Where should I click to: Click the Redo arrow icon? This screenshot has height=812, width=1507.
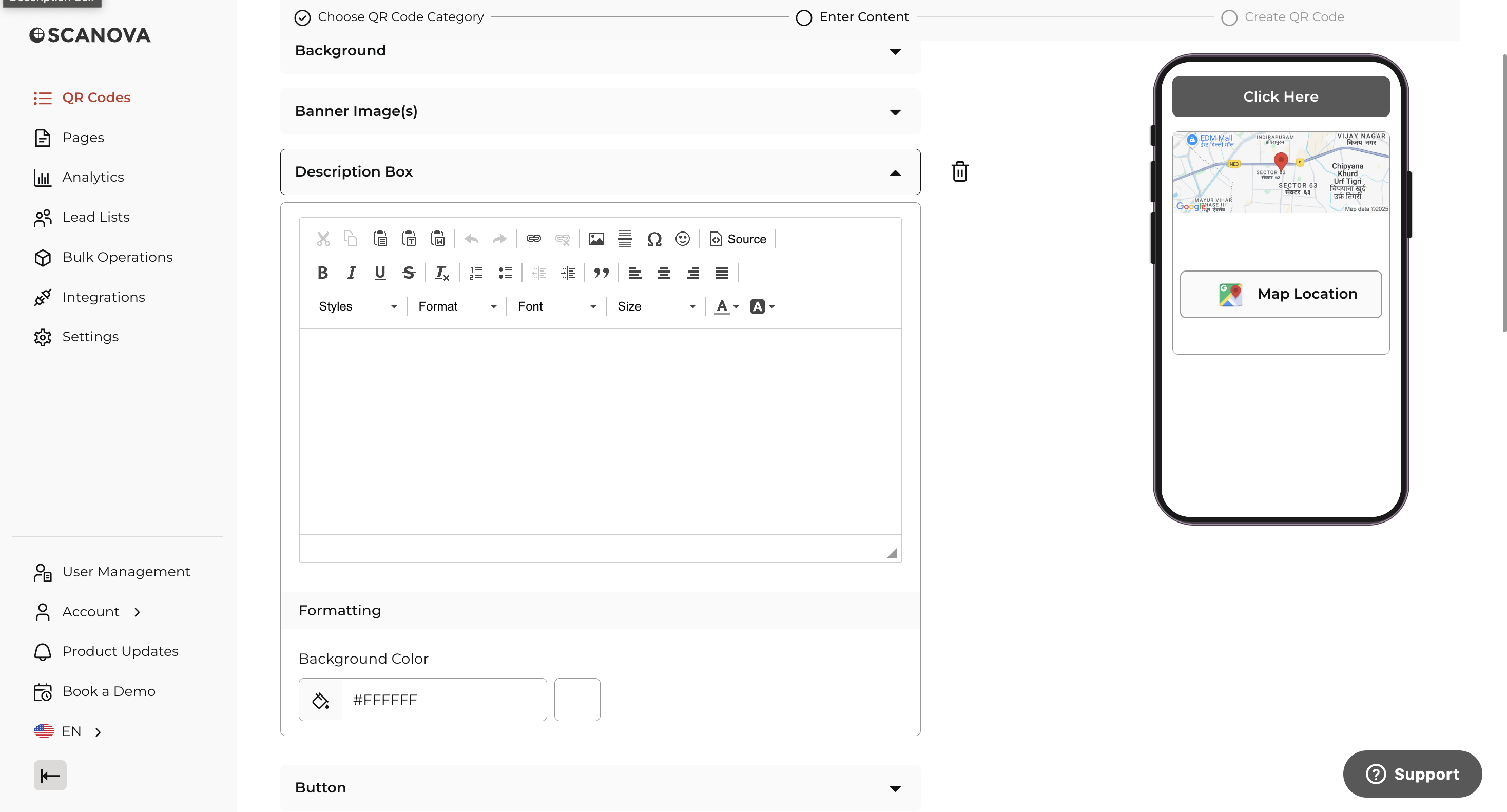pyautogui.click(x=499, y=239)
